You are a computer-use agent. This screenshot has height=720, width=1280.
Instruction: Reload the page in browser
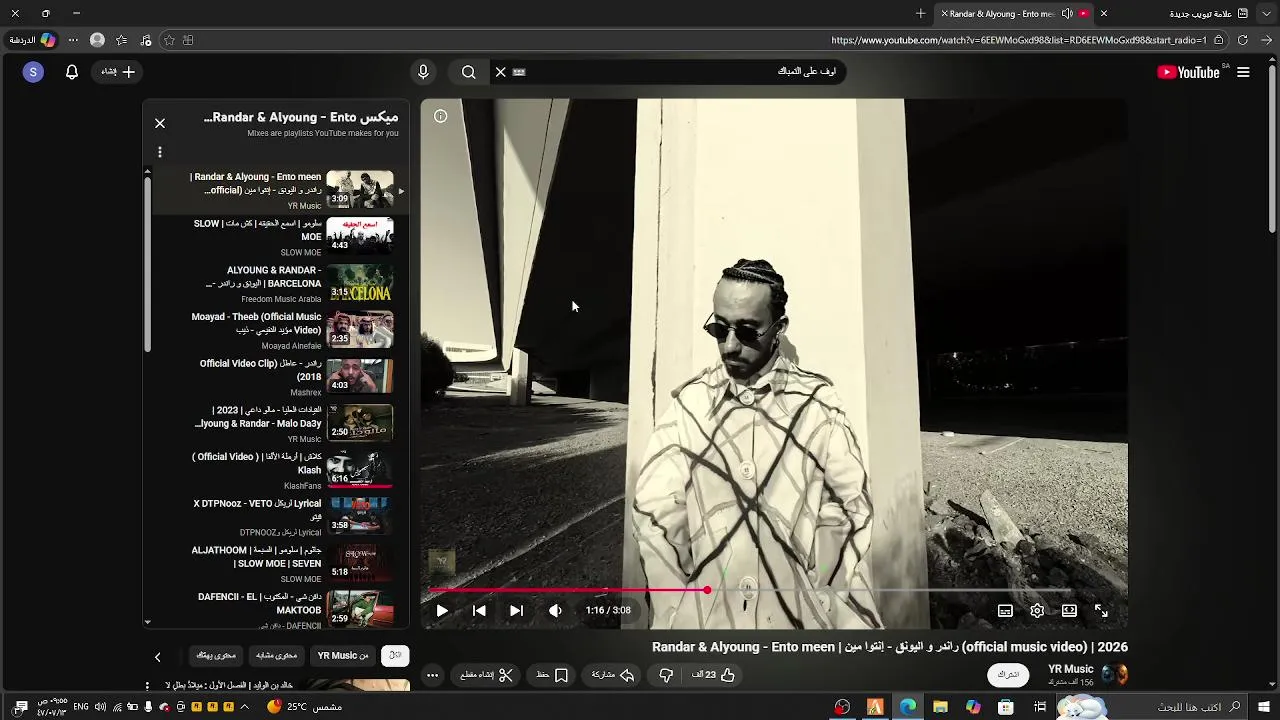[x=1243, y=40]
